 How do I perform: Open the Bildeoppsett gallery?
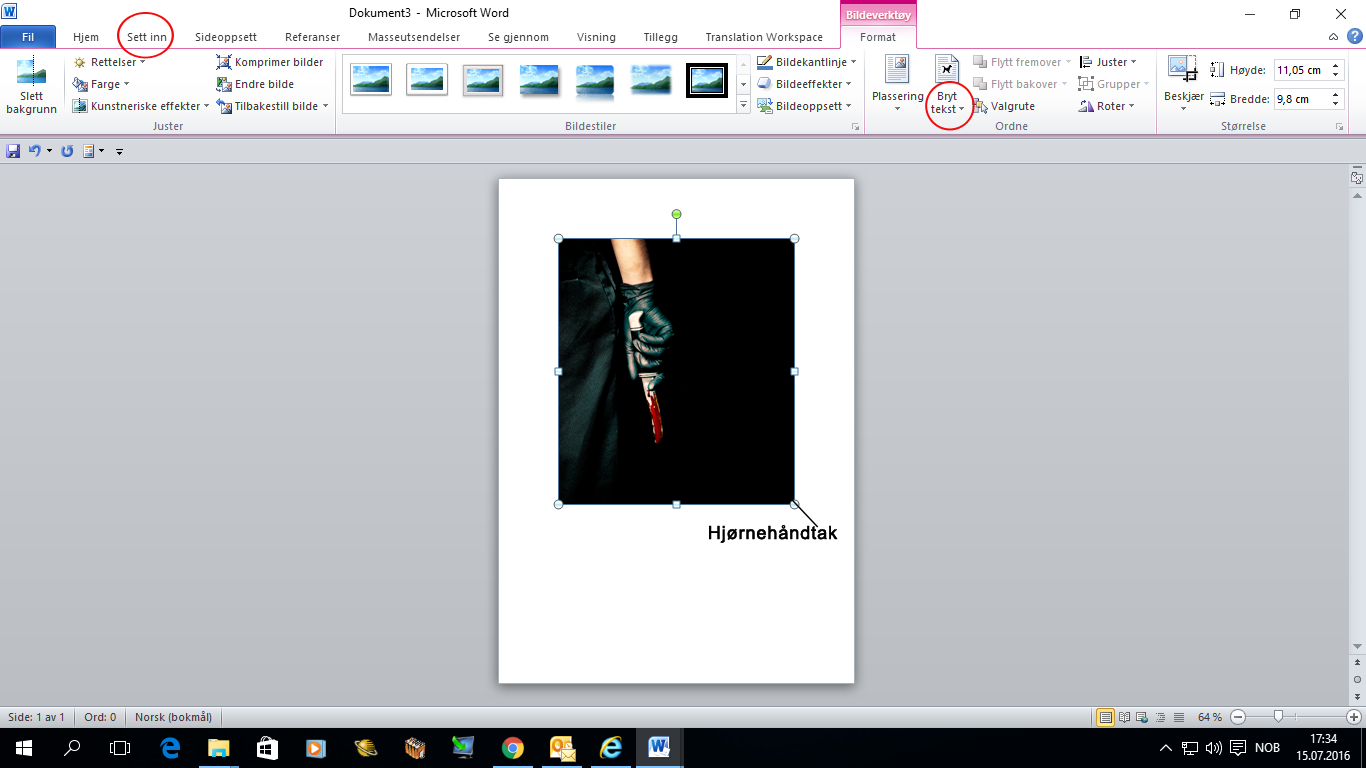(806, 106)
